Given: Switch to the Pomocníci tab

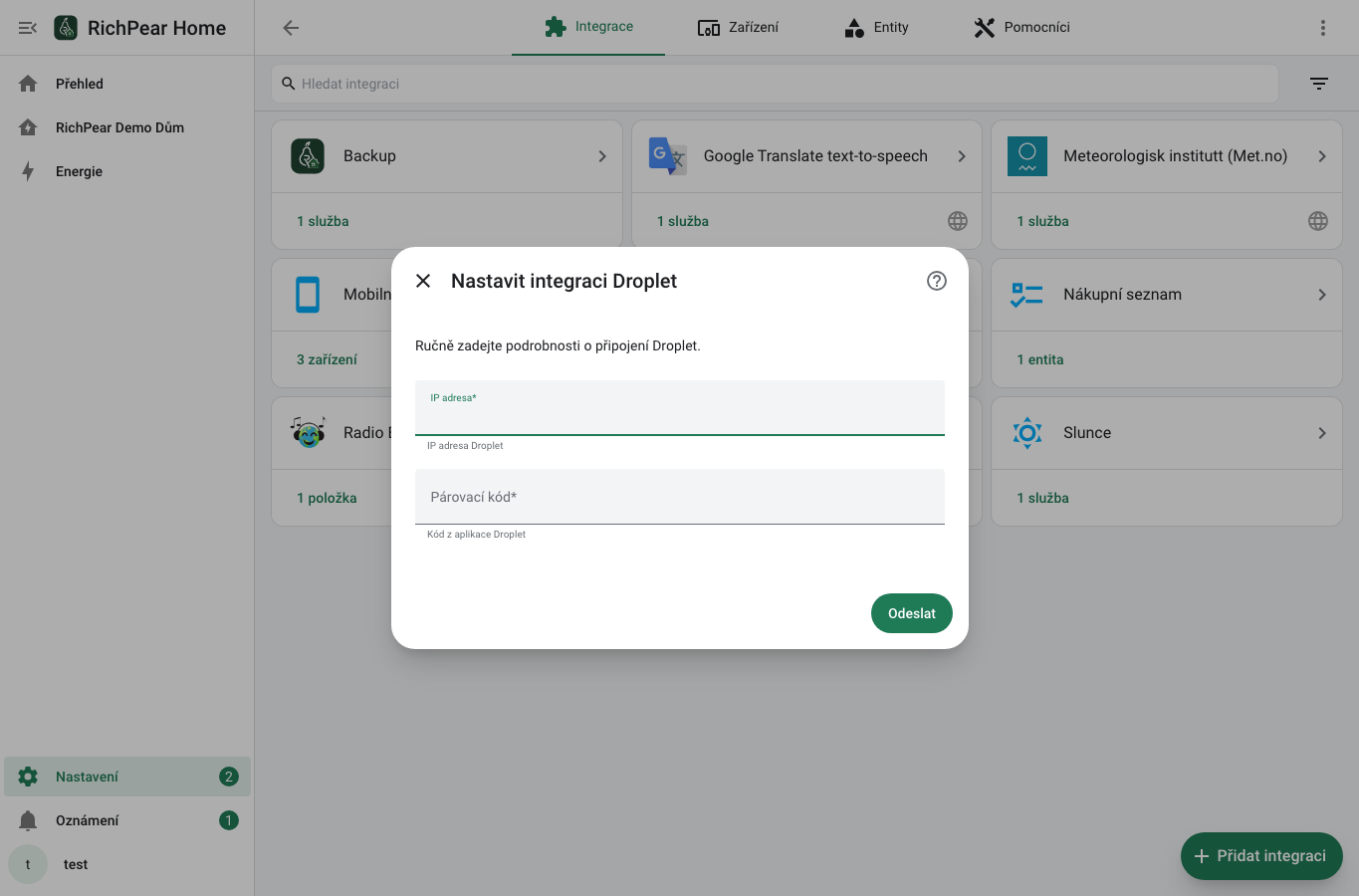Looking at the screenshot, I should coord(1021,27).
